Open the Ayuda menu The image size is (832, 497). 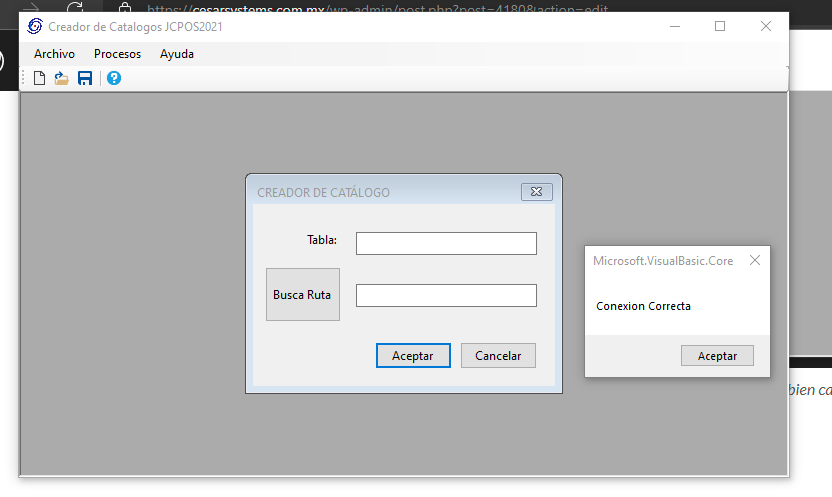[x=177, y=54]
